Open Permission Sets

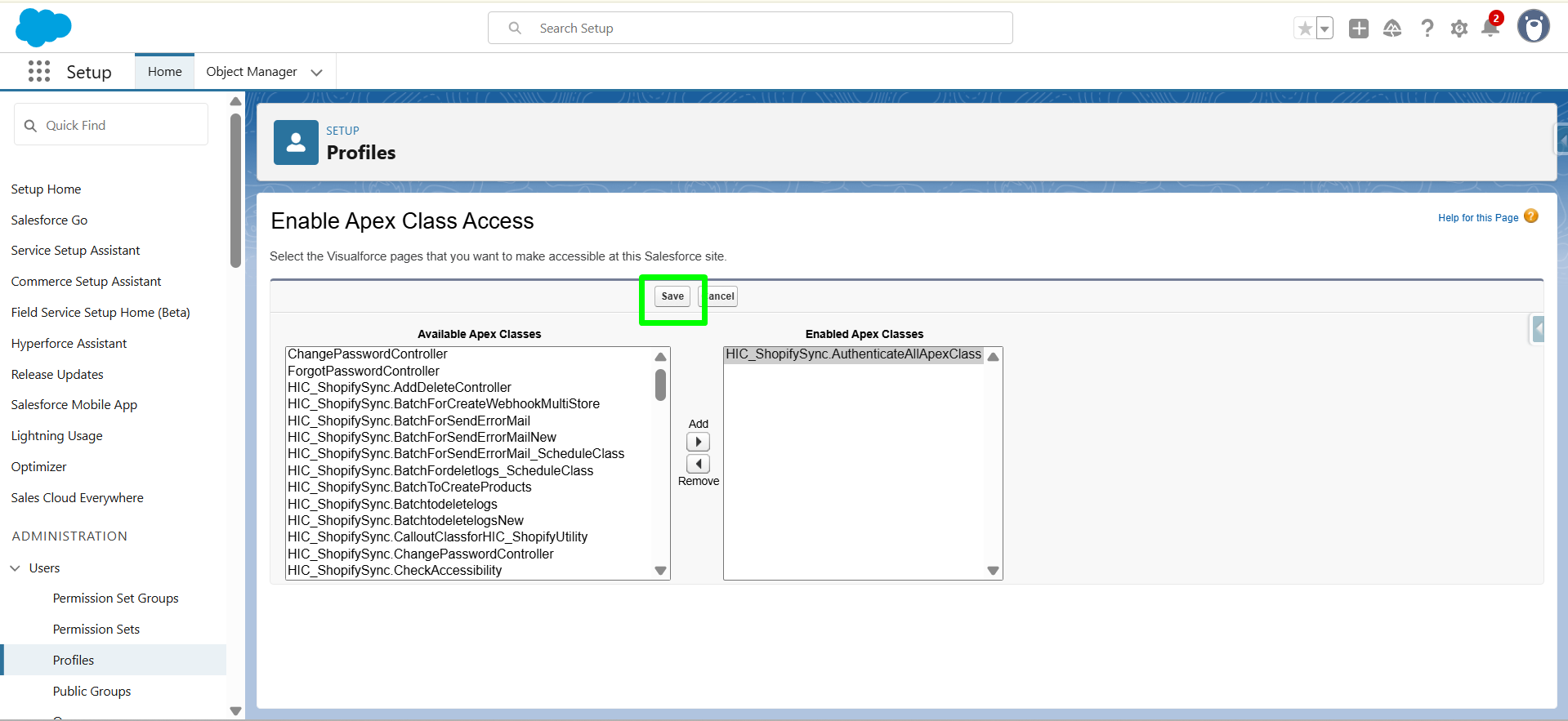96,630
